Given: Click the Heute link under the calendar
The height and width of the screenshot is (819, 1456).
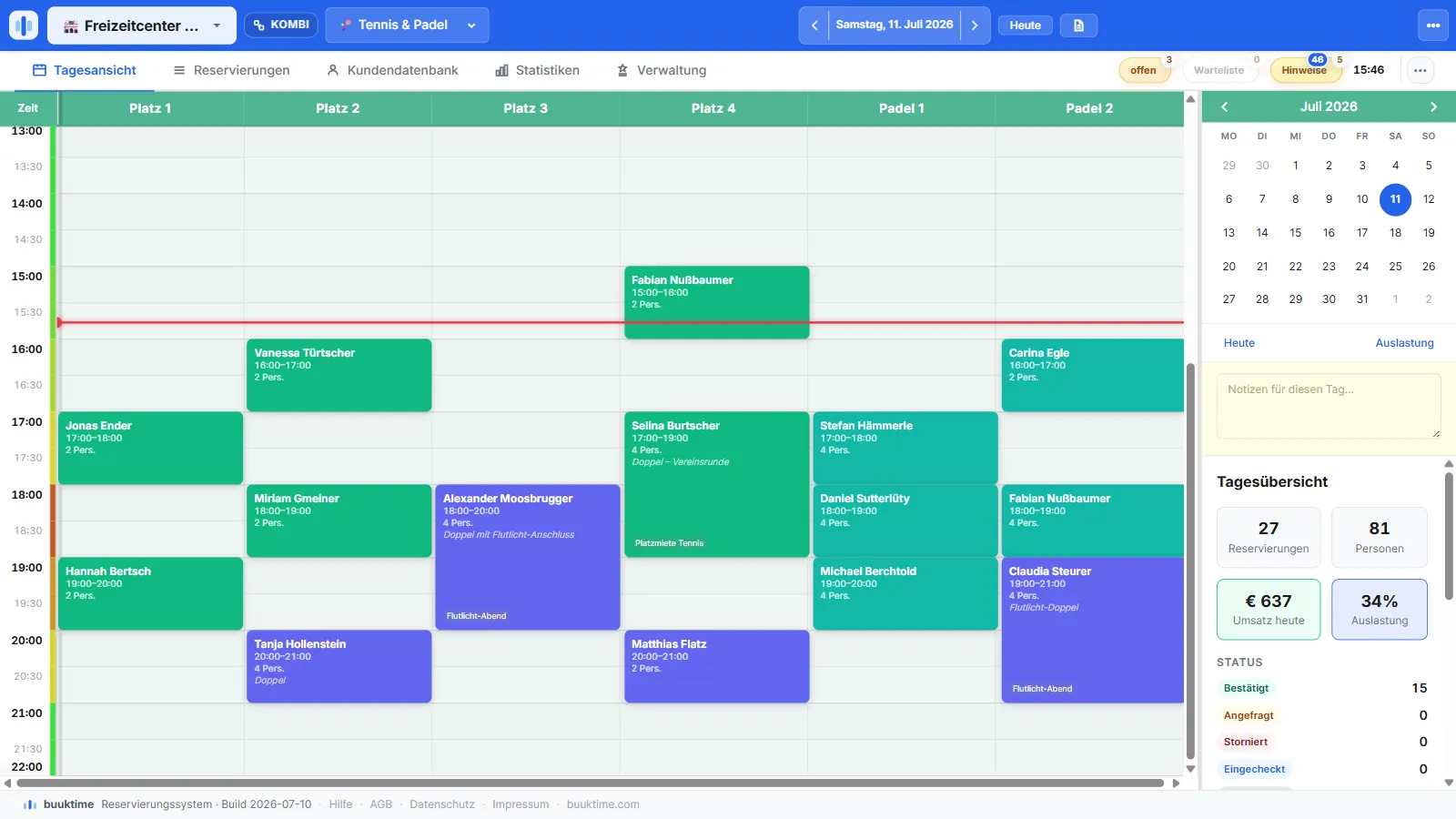Looking at the screenshot, I should pos(1239,343).
